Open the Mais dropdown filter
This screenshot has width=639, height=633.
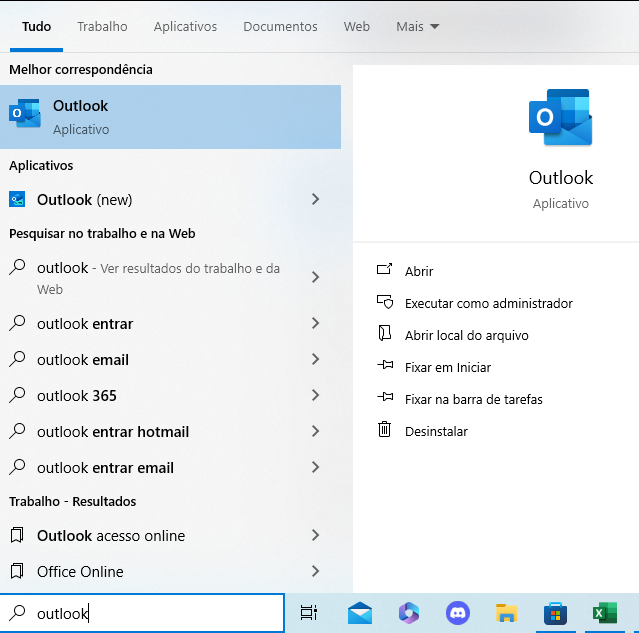(x=418, y=26)
